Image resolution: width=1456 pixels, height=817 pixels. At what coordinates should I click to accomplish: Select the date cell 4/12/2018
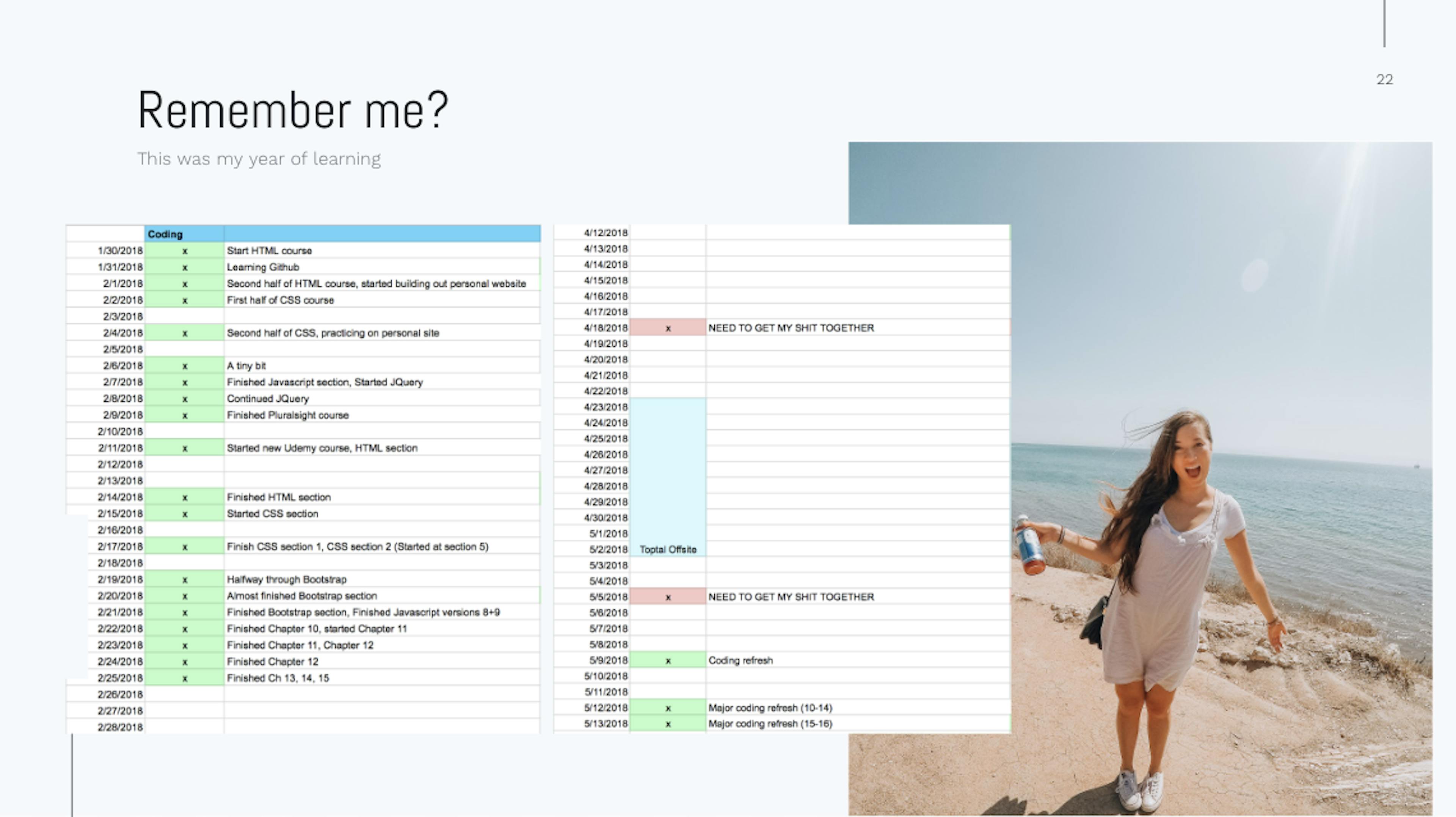point(592,233)
